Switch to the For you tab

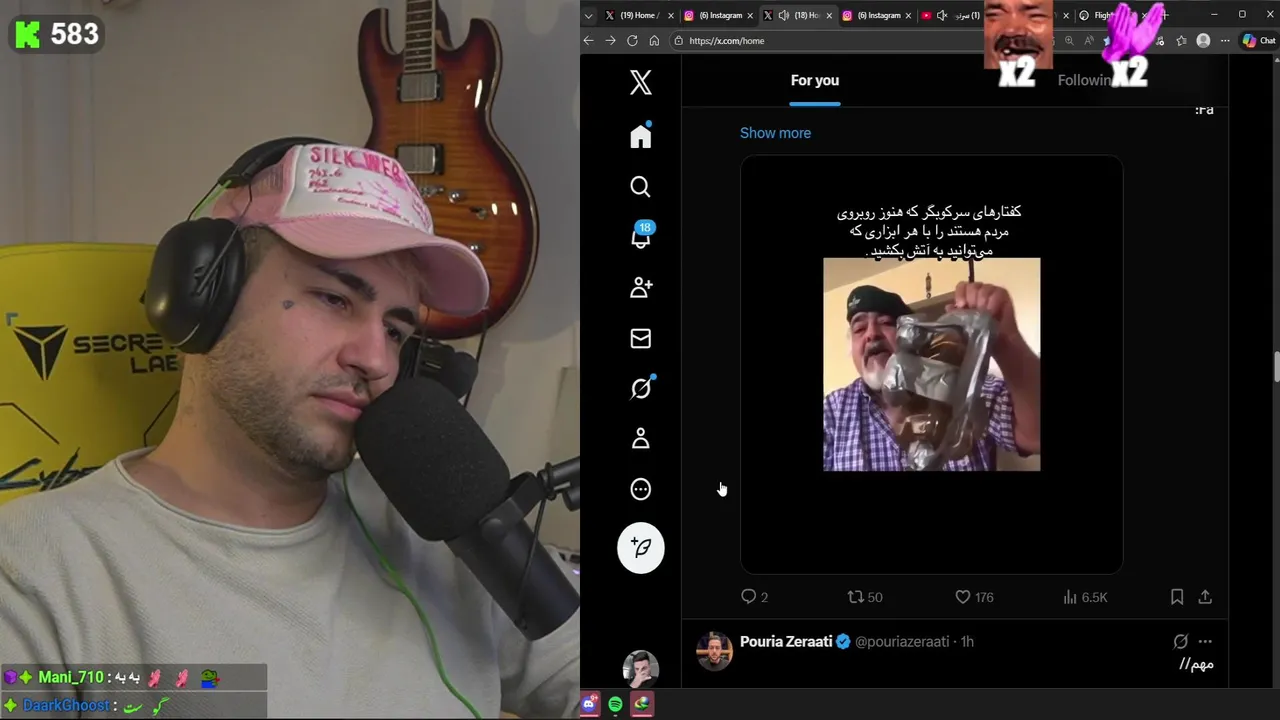point(815,81)
